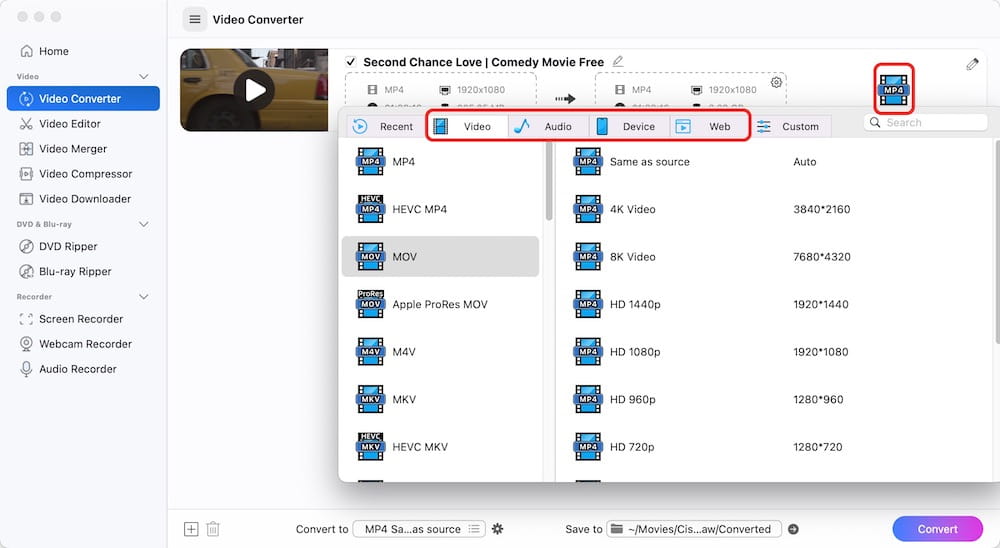
Task: Select Video Converter in the sidebar
Action: (x=83, y=98)
